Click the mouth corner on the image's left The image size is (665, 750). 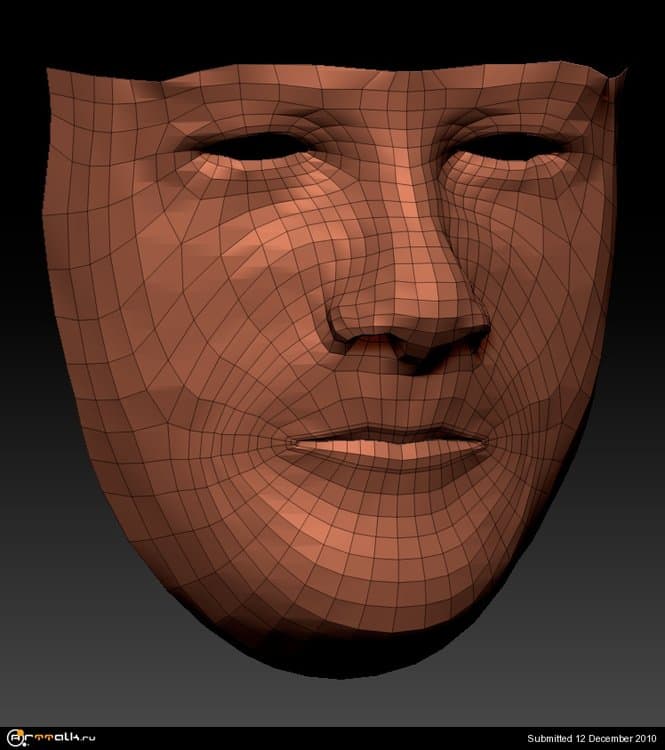(x=286, y=439)
